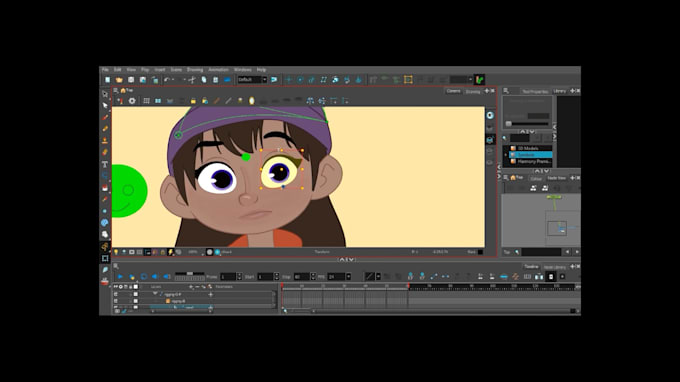680x382 pixels.
Task: Click the Library search input field
Action: 520,138
